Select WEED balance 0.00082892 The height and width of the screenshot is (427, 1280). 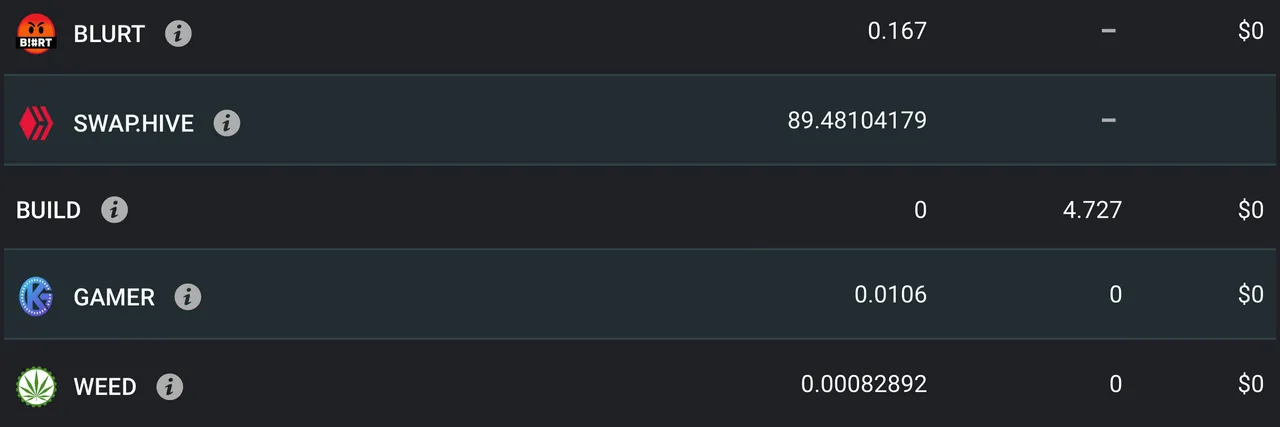tap(864, 383)
